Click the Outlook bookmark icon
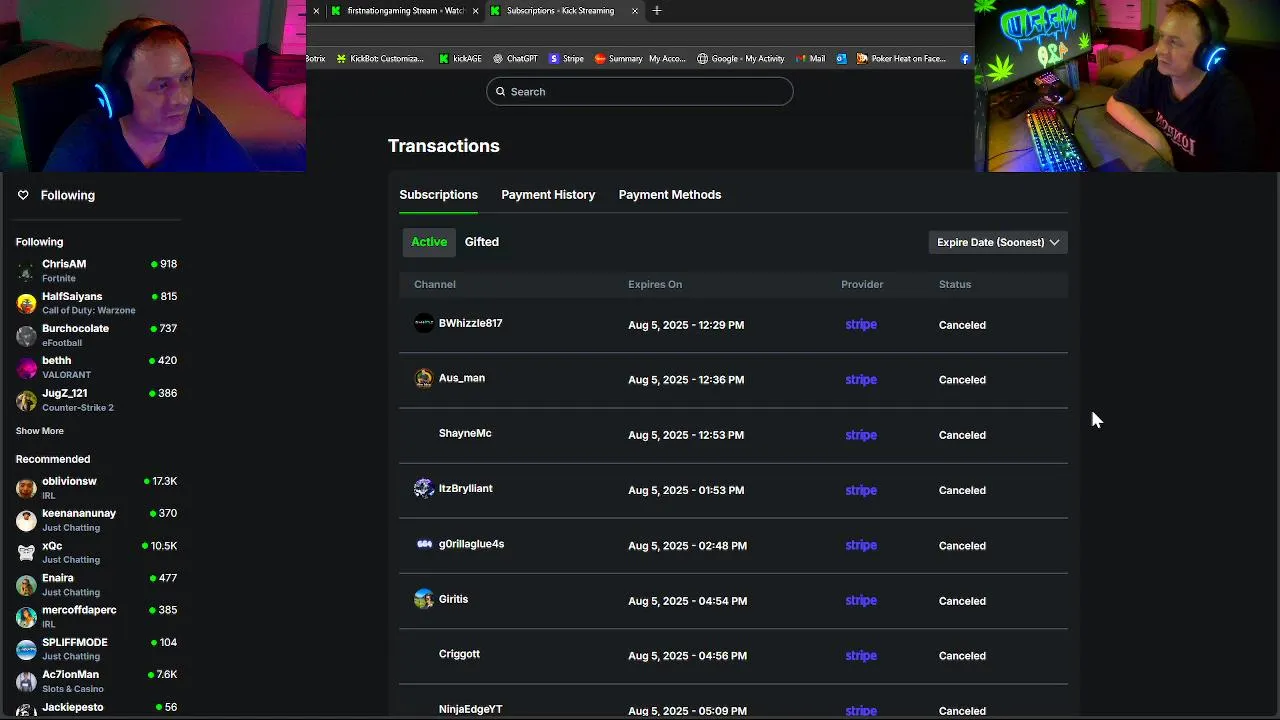The width and height of the screenshot is (1280, 720). tap(841, 59)
